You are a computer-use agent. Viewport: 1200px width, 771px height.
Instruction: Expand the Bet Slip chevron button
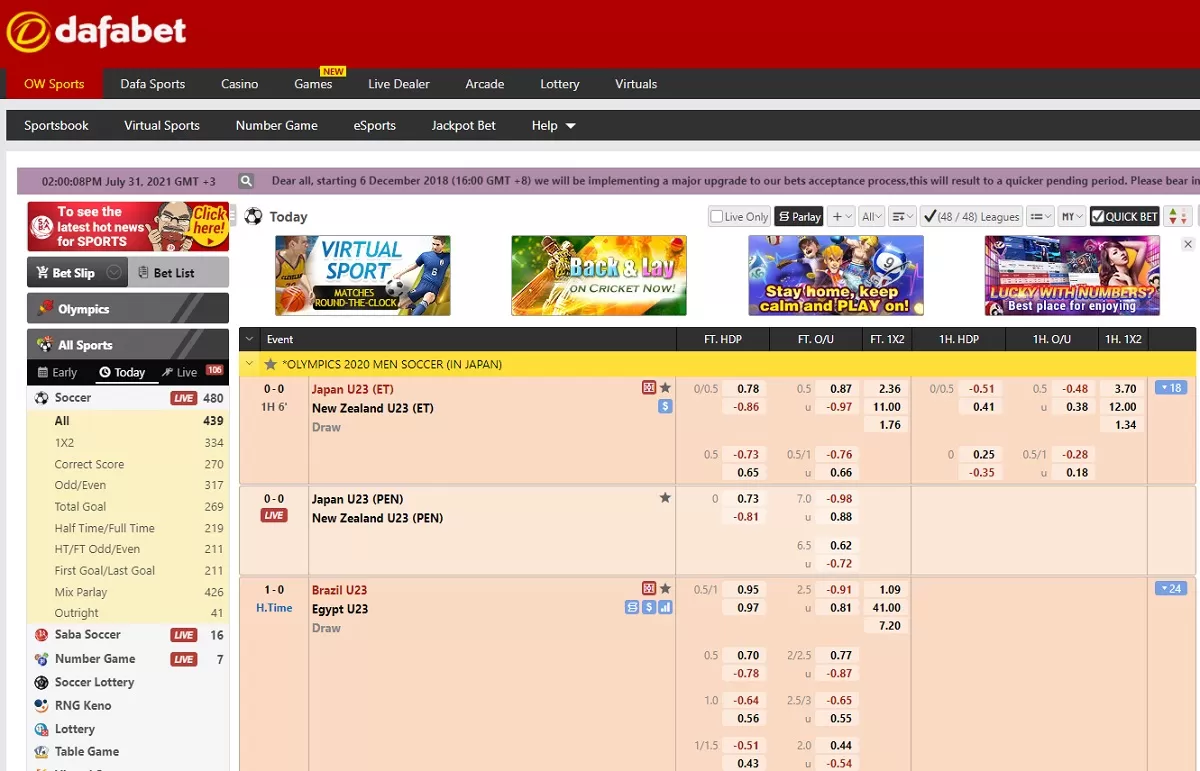click(115, 272)
